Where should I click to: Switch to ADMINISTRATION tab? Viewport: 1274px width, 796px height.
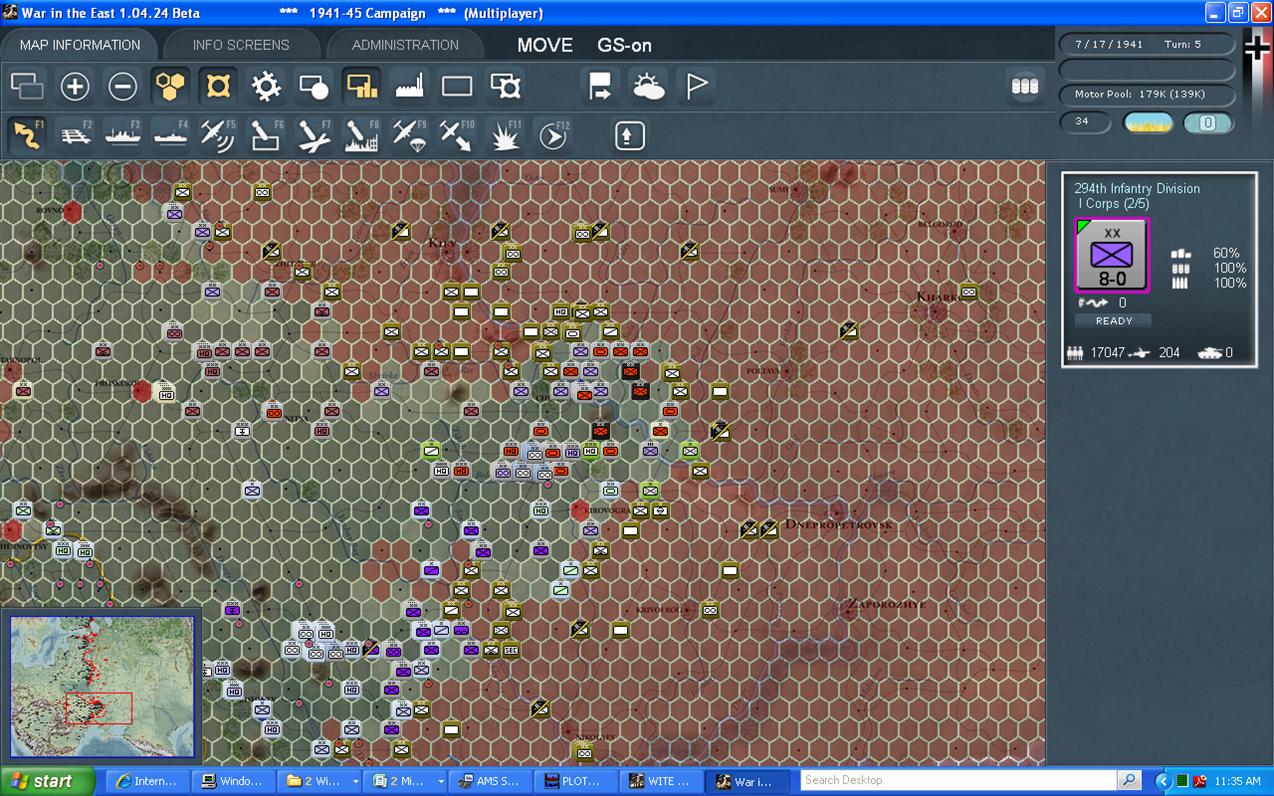405,45
